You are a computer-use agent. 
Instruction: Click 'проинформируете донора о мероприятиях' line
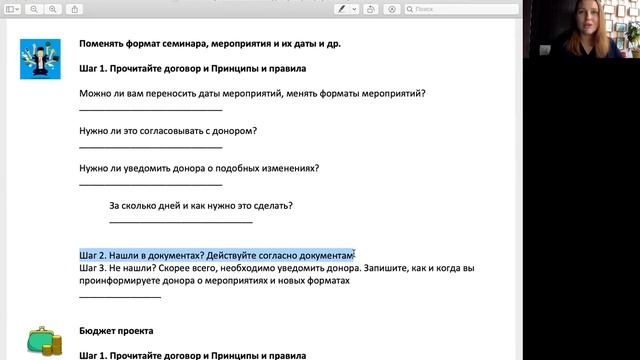tap(214, 281)
